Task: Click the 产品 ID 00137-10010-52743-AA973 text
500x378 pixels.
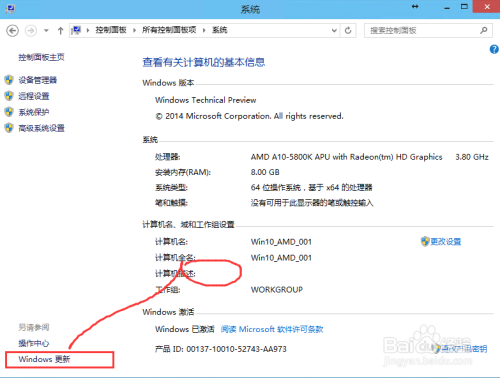Action: point(221,349)
